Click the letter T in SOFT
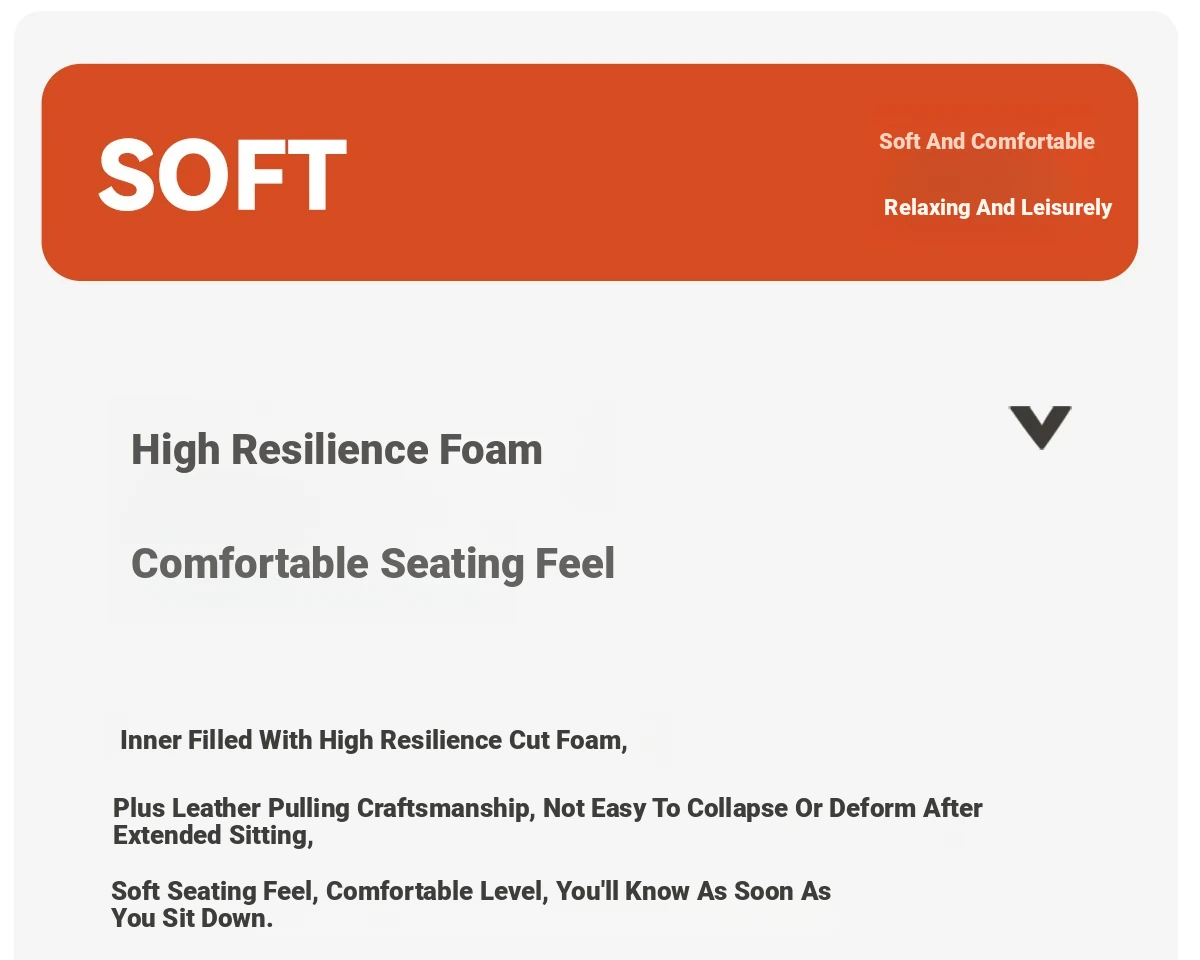The height and width of the screenshot is (960, 1200). 317,175
